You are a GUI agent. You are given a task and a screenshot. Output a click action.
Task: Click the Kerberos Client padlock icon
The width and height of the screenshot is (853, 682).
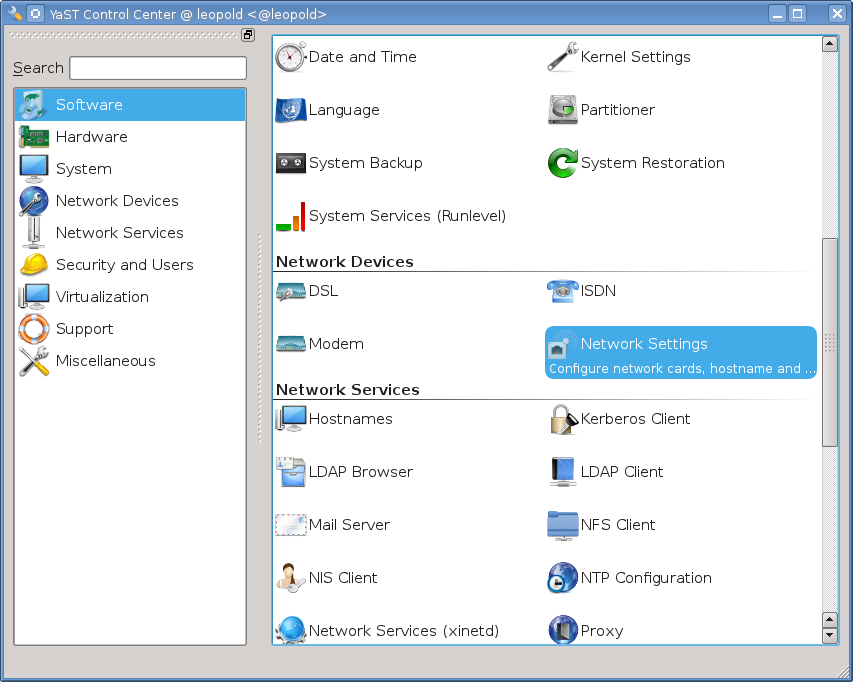click(x=563, y=419)
